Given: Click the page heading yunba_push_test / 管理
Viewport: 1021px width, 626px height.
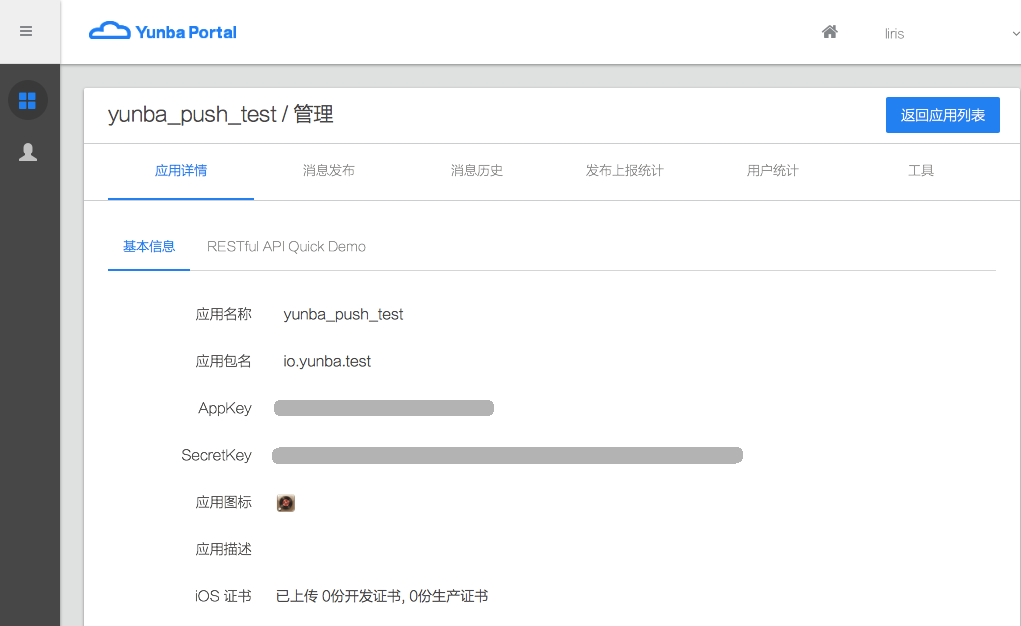Looking at the screenshot, I should (220, 115).
